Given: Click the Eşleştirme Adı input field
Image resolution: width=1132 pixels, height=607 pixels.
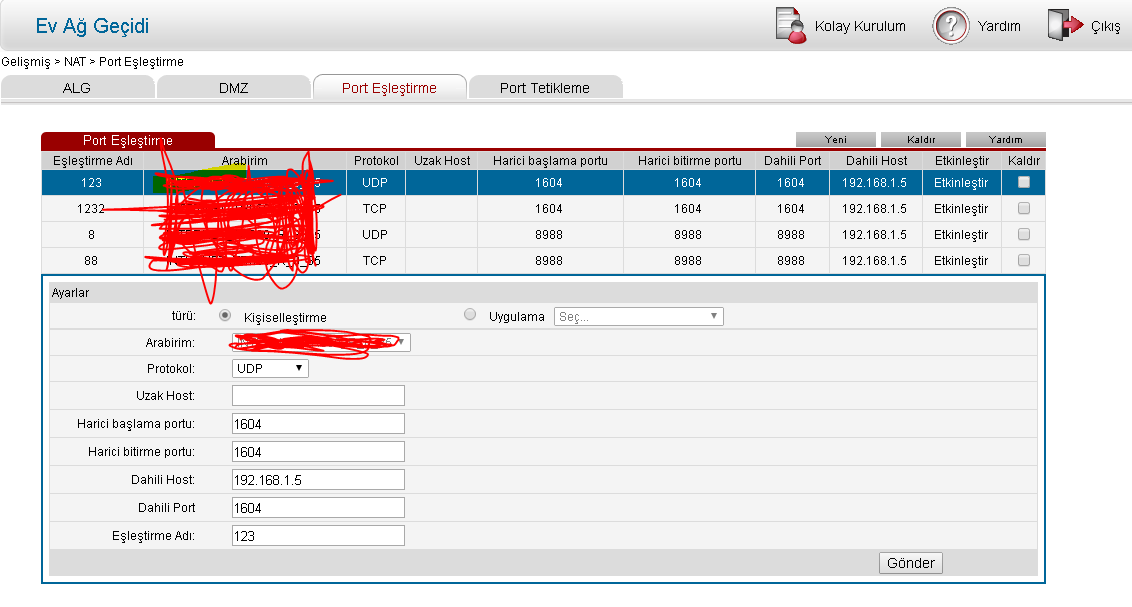Looking at the screenshot, I should click(318, 536).
